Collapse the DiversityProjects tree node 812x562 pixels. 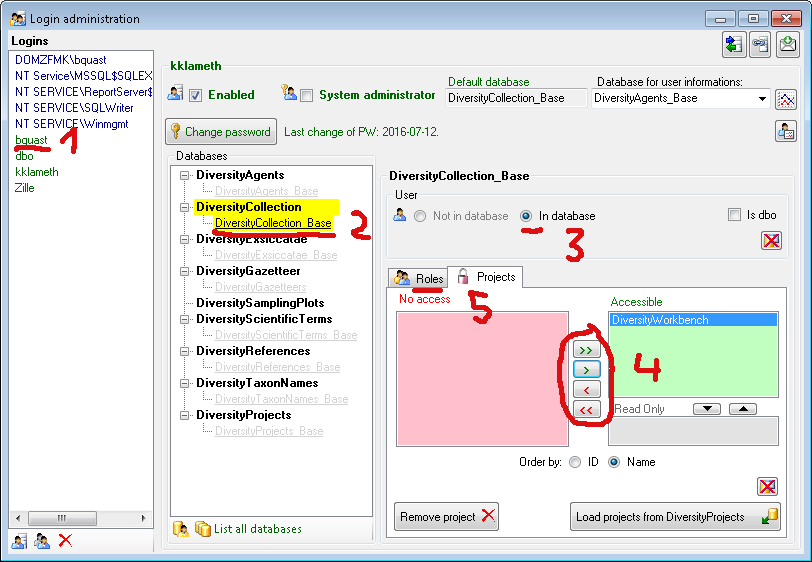point(184,415)
